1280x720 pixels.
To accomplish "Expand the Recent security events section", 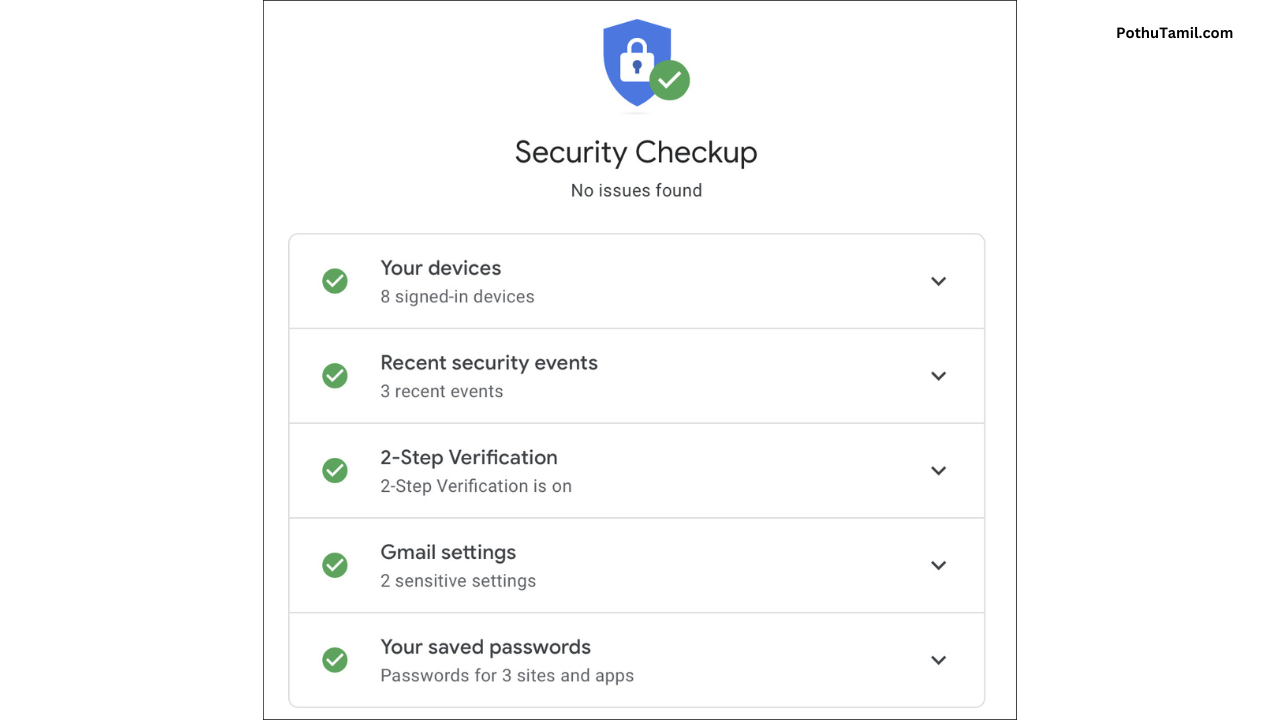I will (938, 376).
